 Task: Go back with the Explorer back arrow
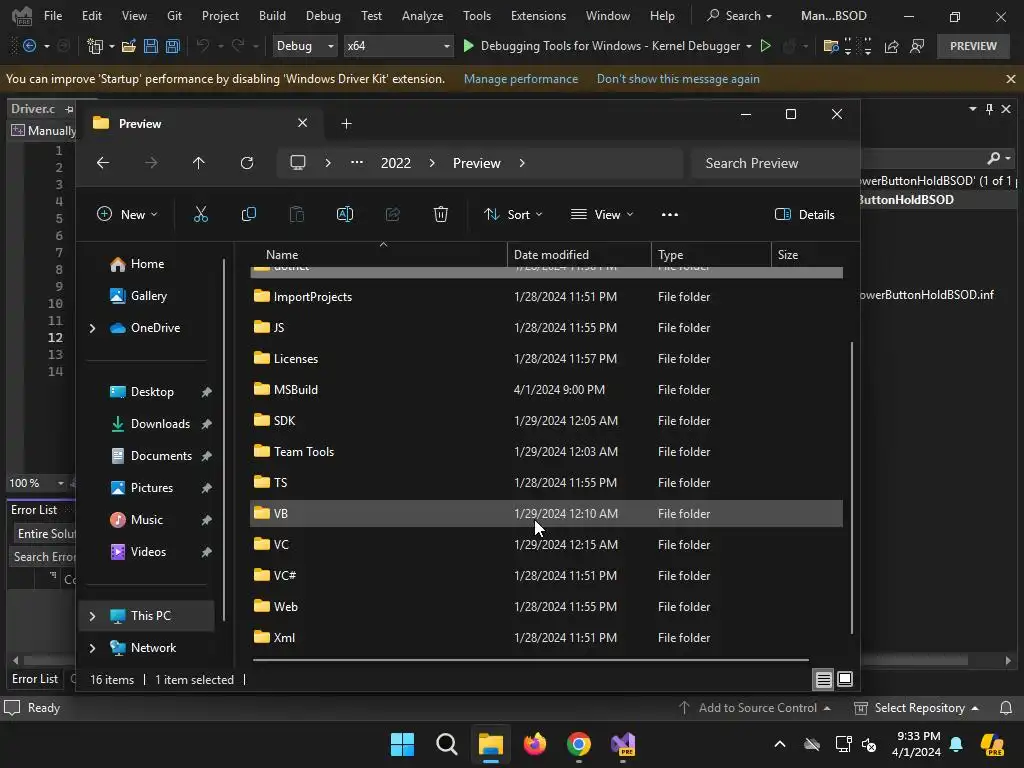click(103, 163)
